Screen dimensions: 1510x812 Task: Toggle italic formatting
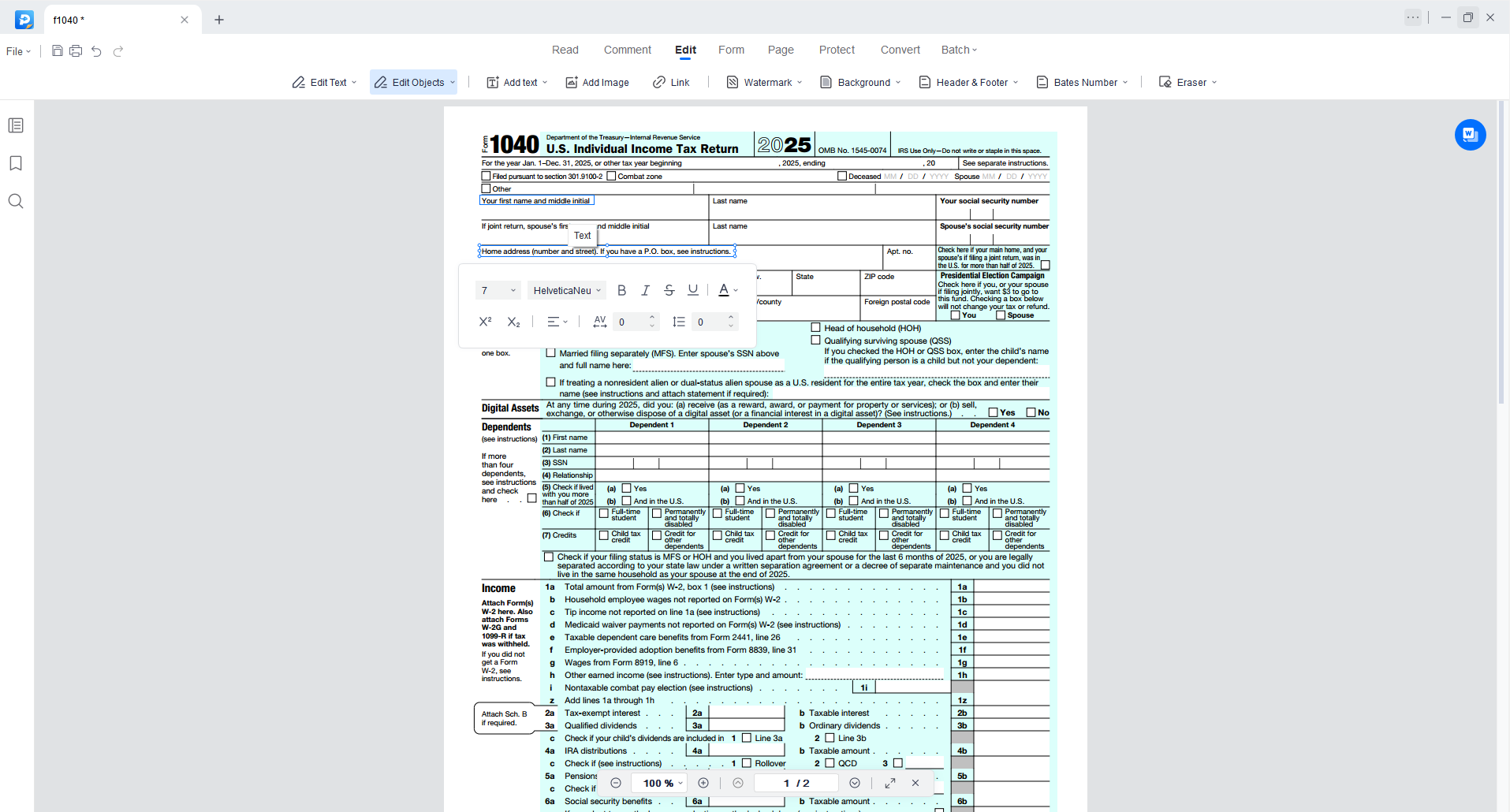tap(645, 290)
